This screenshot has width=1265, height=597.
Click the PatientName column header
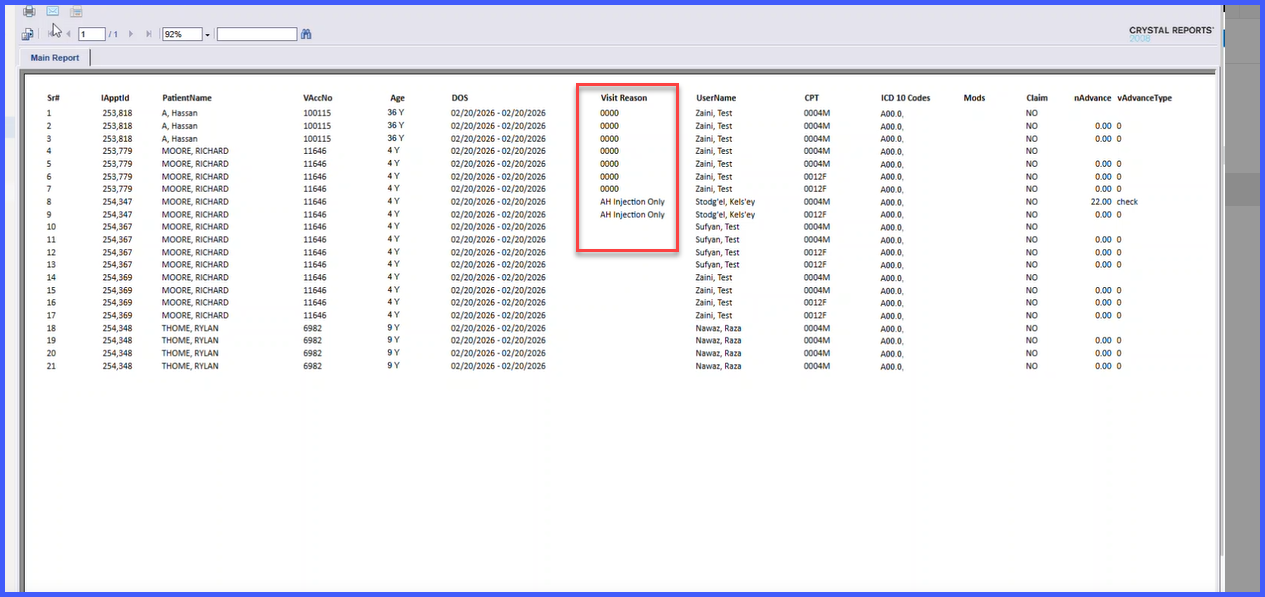point(187,98)
